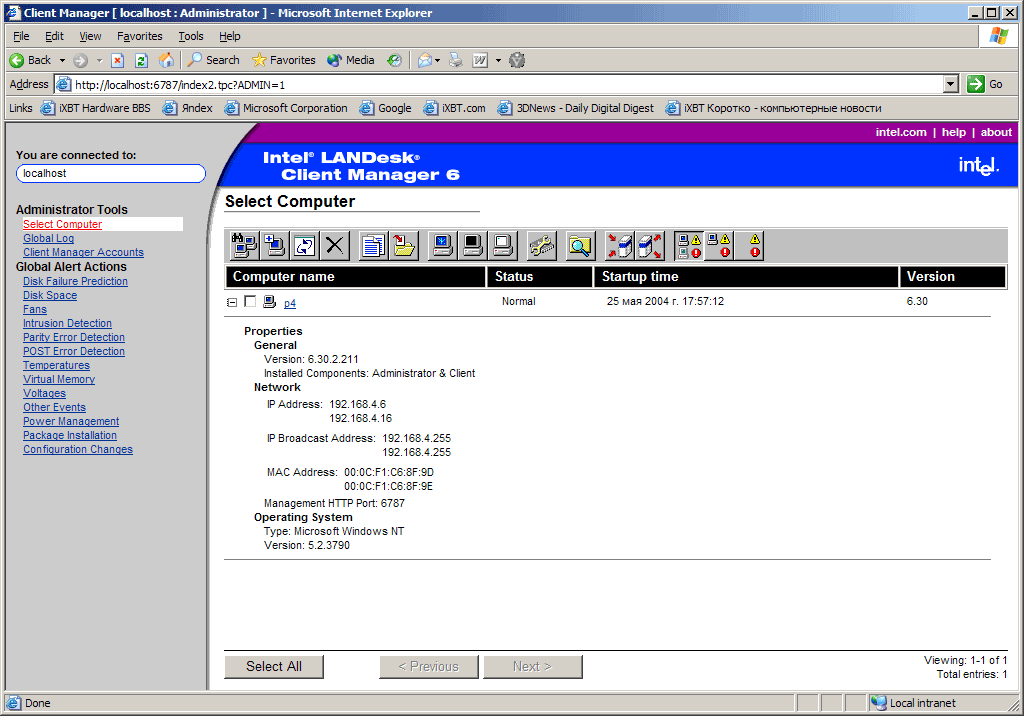1024x716 pixels.
Task: Click the localhost connected-to field
Action: pyautogui.click(x=110, y=173)
